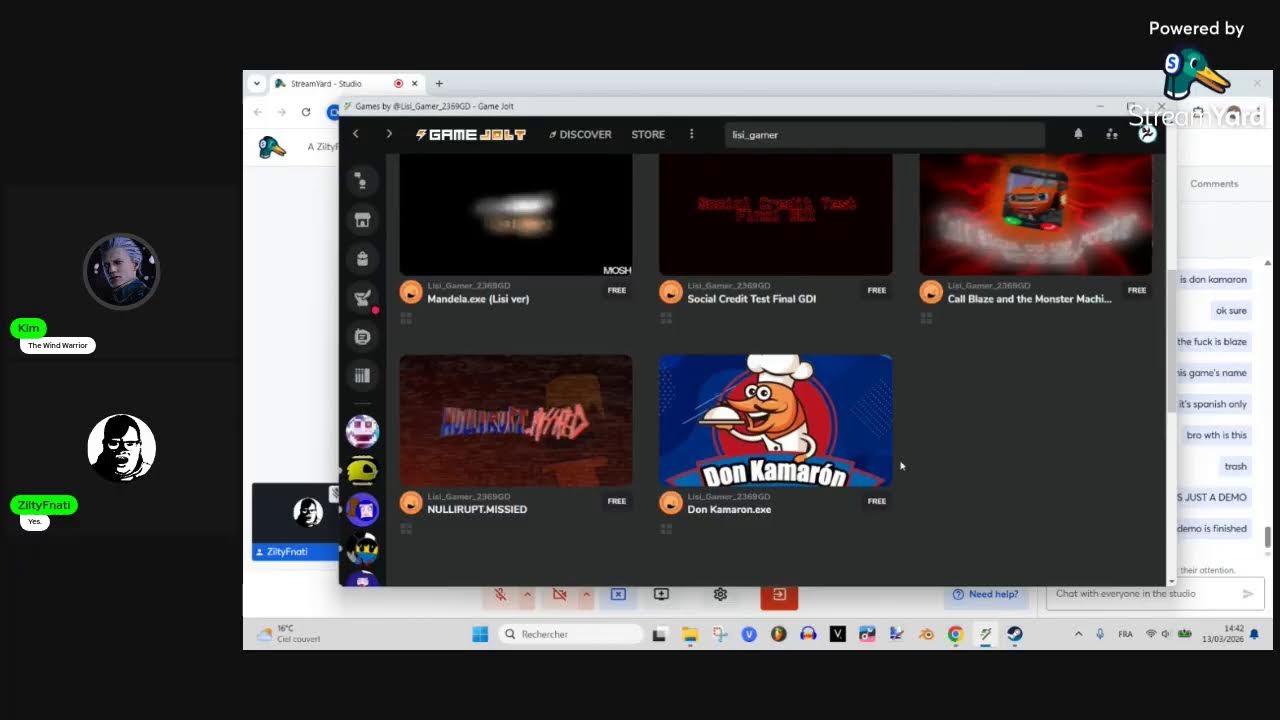Open StreamYard settings gear
Screen dimensions: 1280x720
pos(720,594)
